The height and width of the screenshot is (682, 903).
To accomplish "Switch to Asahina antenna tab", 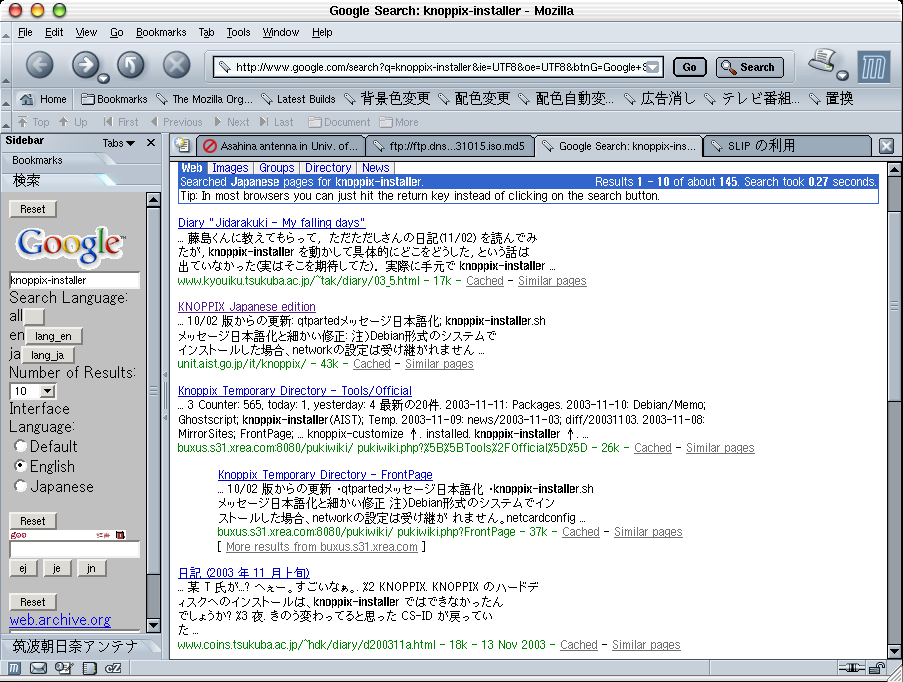I will pos(282,146).
